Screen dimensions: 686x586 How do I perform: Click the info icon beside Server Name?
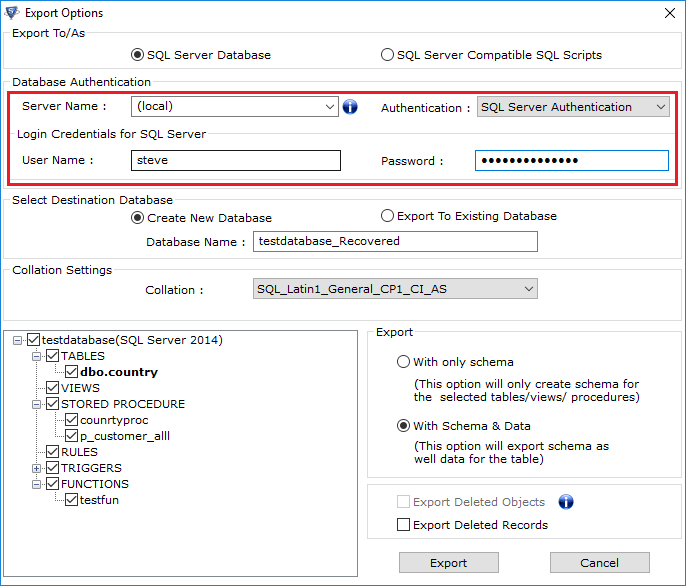click(350, 107)
